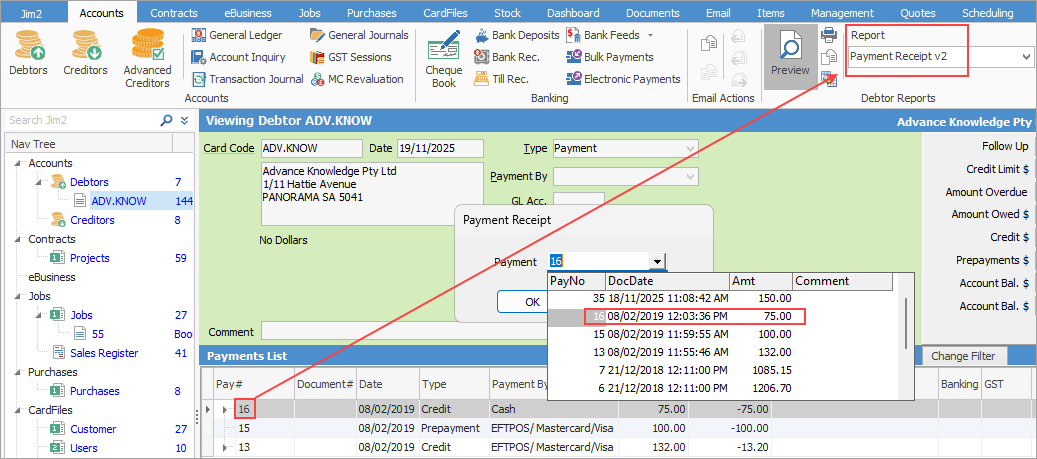
Task: Switch to the Contracts ribbon tab
Action: click(x=174, y=13)
